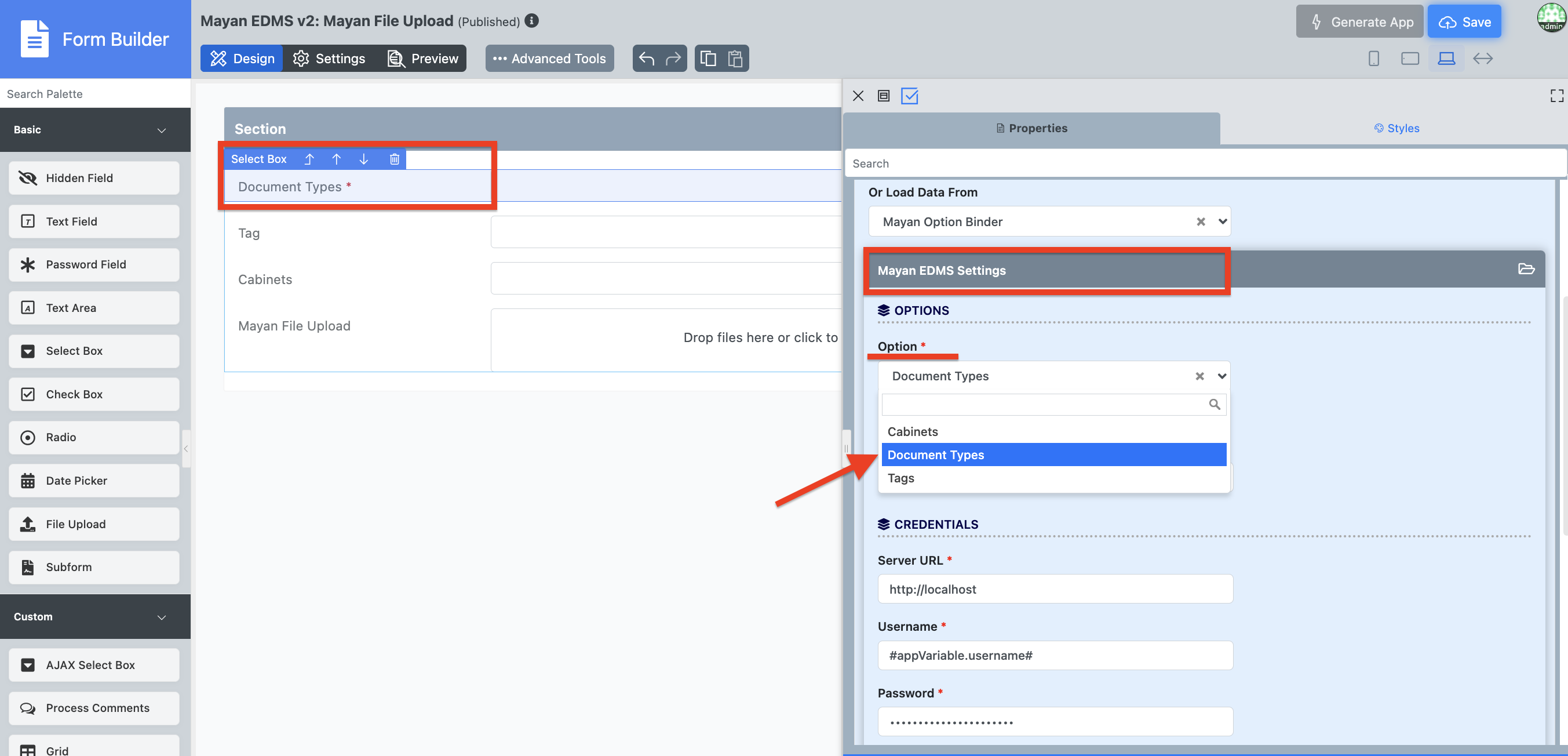
Task: Save the form
Action: 1464,22
